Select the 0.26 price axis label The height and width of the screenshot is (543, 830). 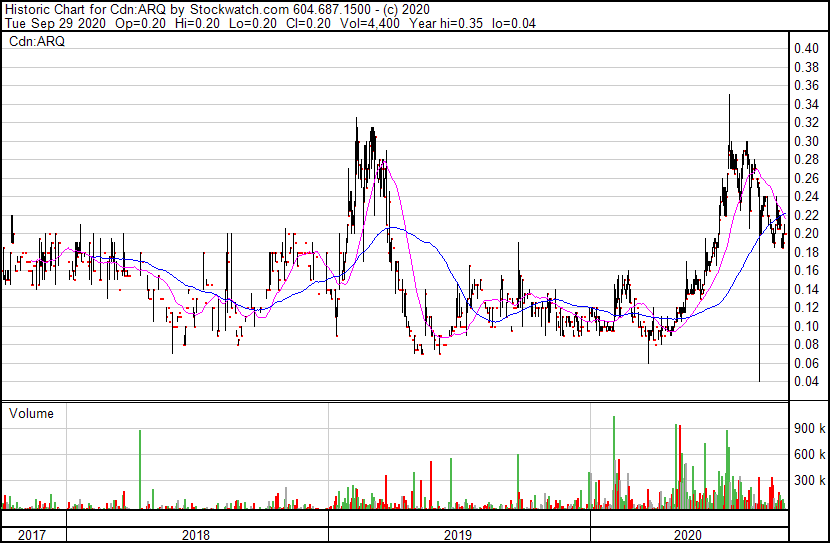[x=806, y=178]
